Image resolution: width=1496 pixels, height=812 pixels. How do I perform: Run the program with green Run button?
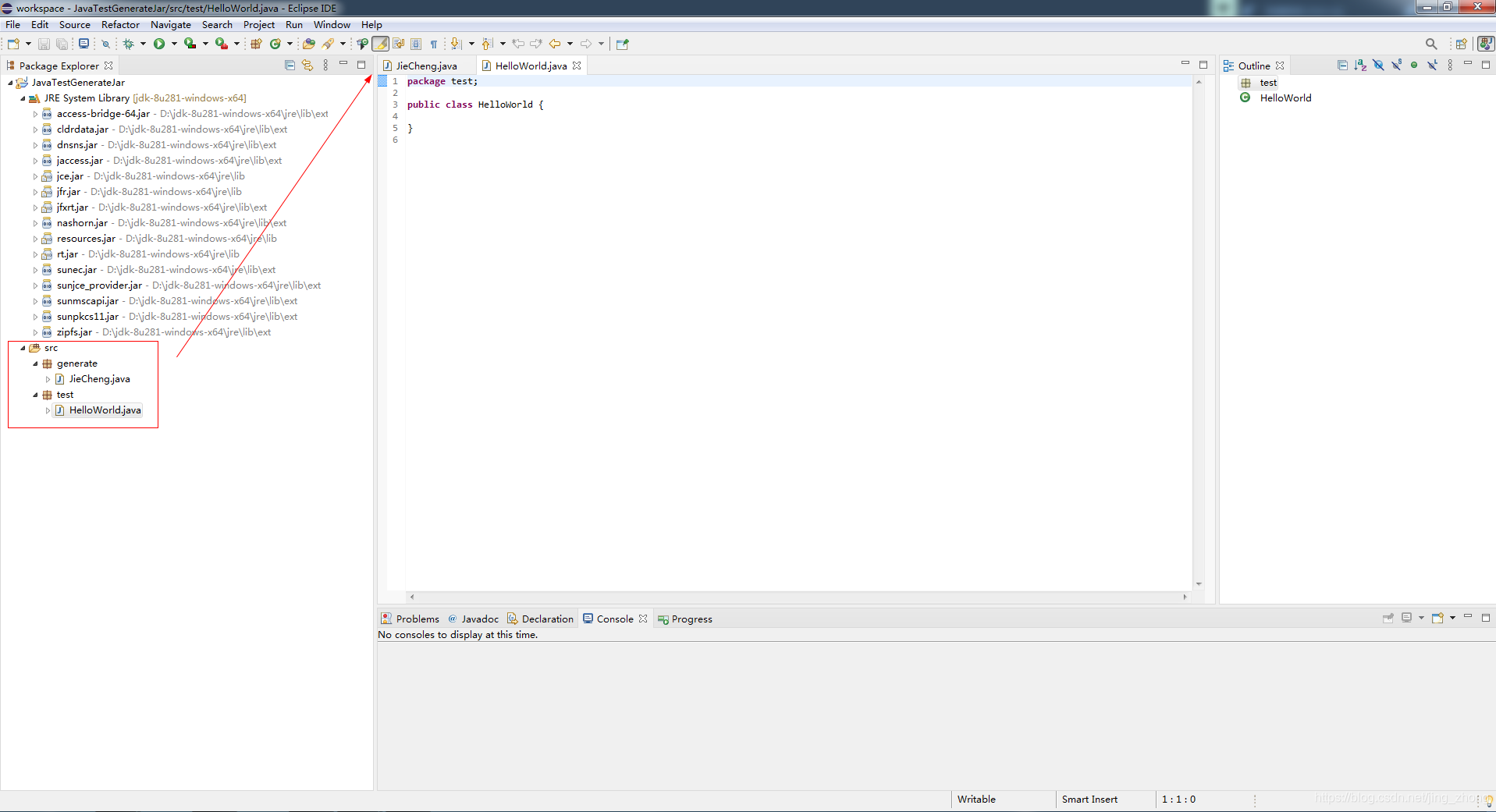[159, 44]
